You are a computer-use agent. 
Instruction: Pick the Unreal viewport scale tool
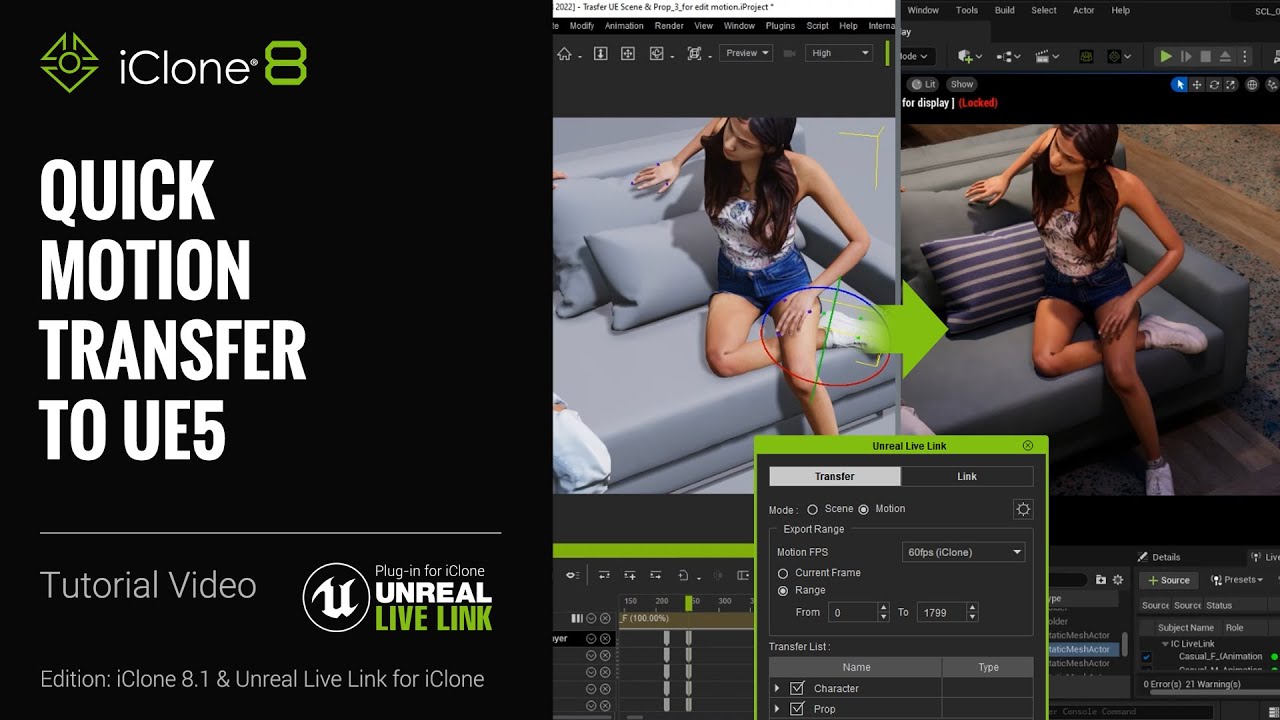1230,85
